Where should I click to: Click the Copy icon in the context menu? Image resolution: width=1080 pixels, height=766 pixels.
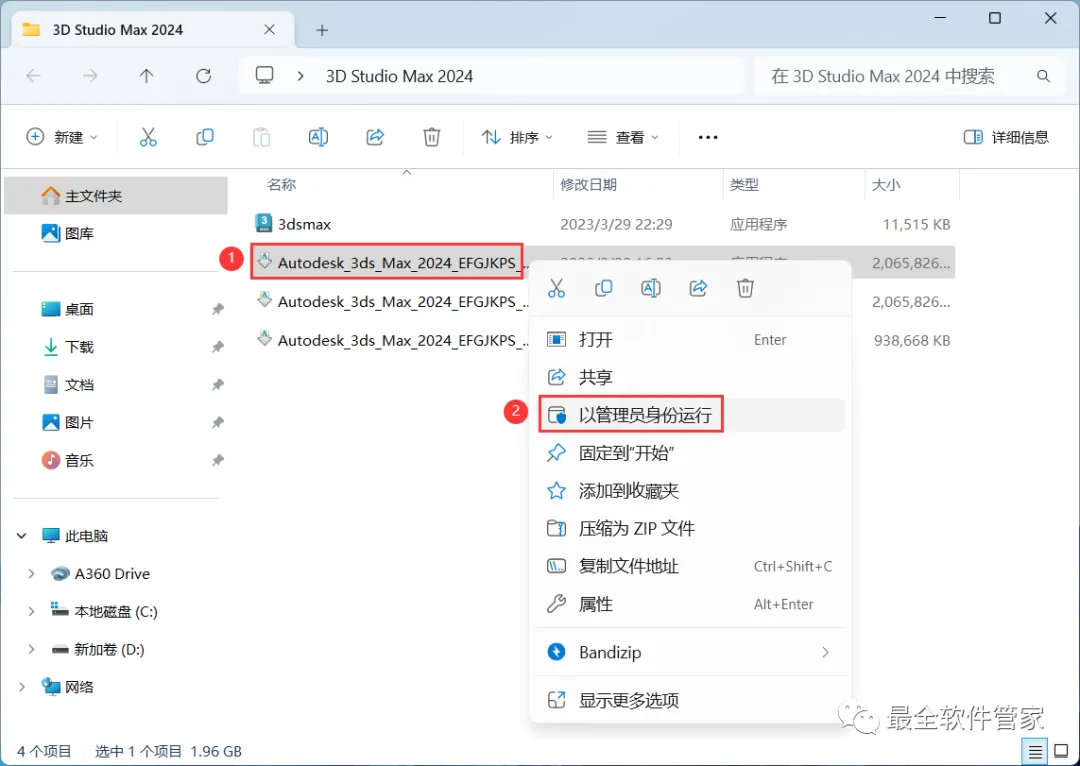[x=603, y=288]
